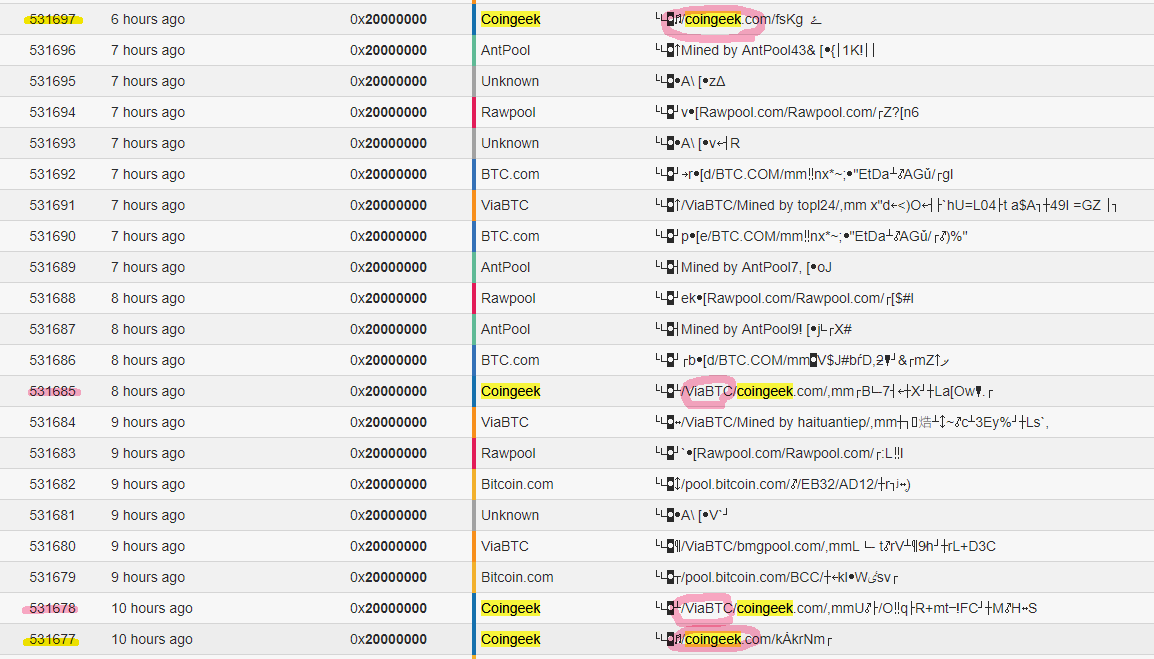Open block 531685 link
Image resolution: width=1154 pixels, height=659 pixels.
tap(52, 391)
